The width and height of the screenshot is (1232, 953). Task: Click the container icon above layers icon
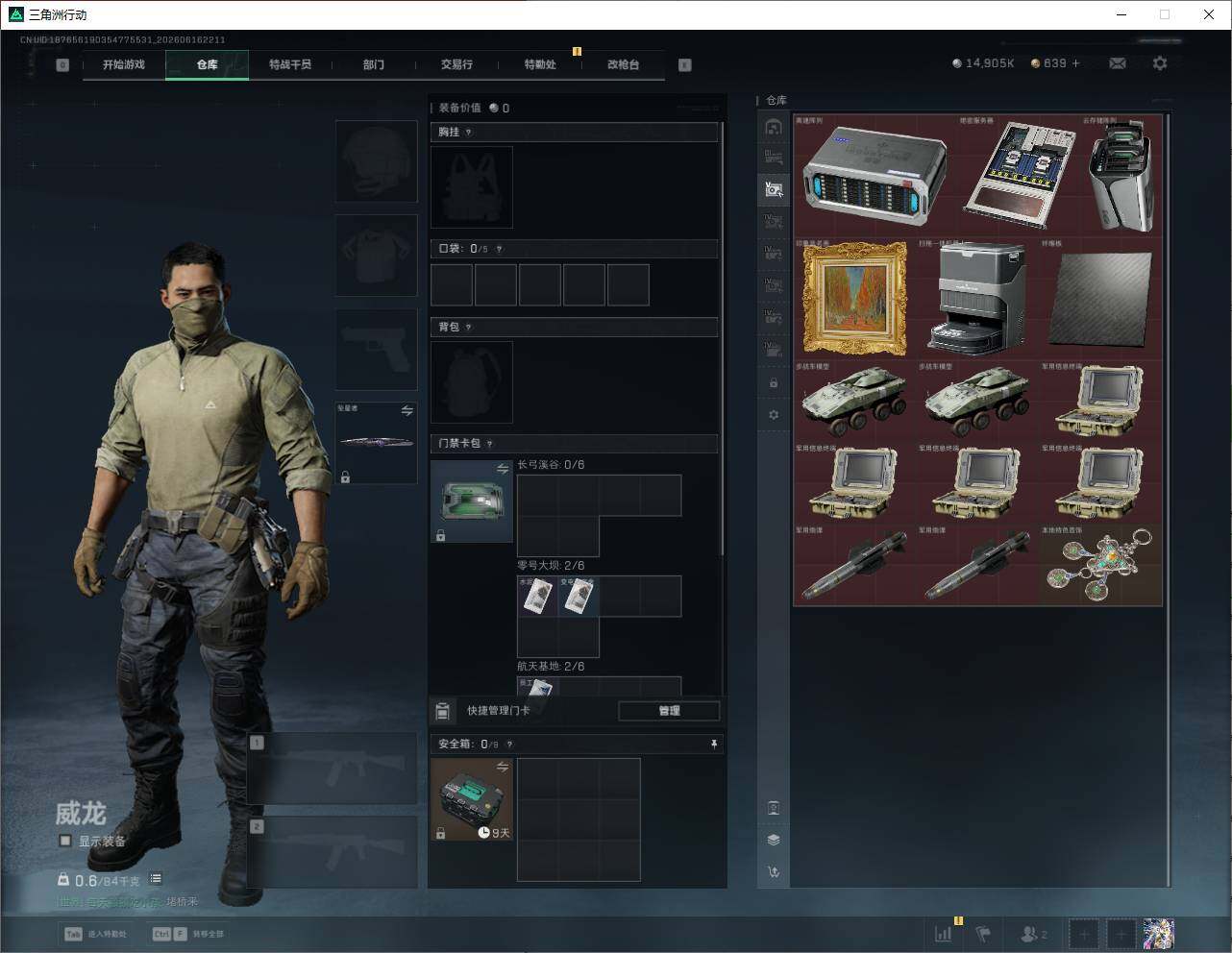pos(774,808)
